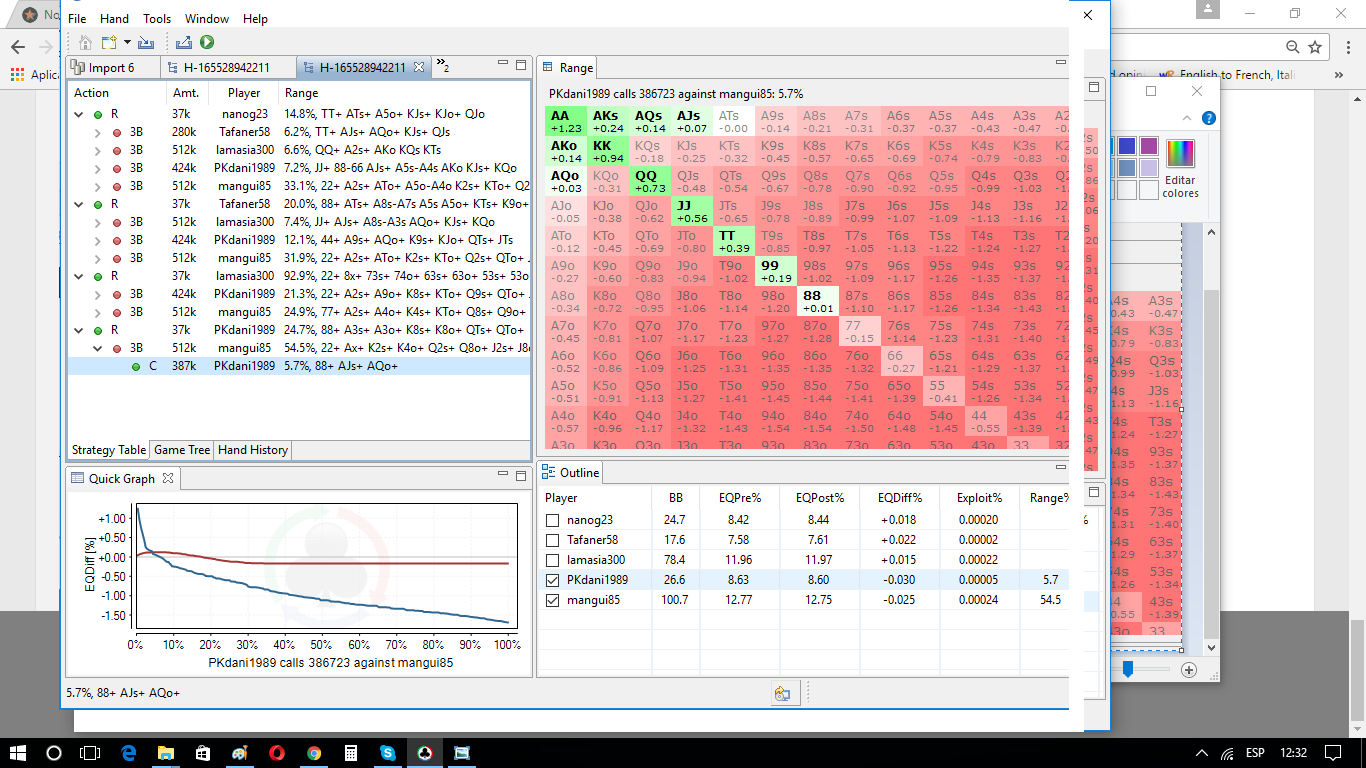Select the Range view tab
Image resolution: width=1366 pixels, height=768 pixels.
tap(568, 67)
